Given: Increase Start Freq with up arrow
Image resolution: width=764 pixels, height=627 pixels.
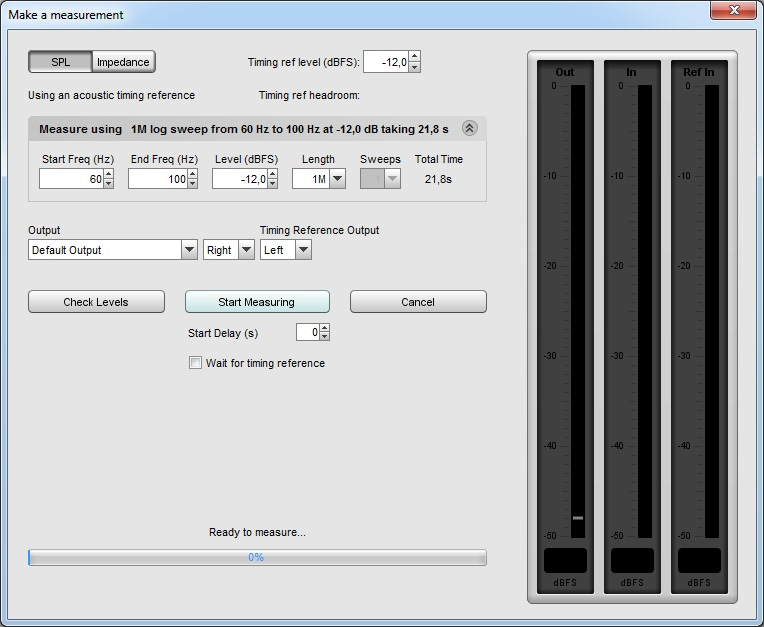Looking at the screenshot, I should tap(109, 174).
